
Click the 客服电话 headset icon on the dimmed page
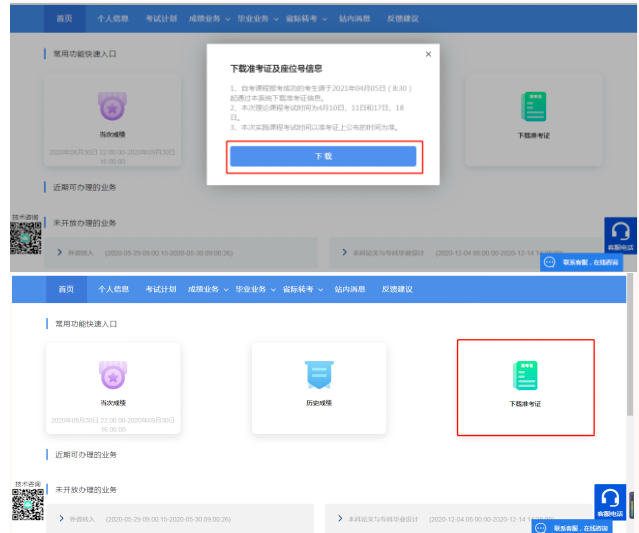tap(620, 236)
